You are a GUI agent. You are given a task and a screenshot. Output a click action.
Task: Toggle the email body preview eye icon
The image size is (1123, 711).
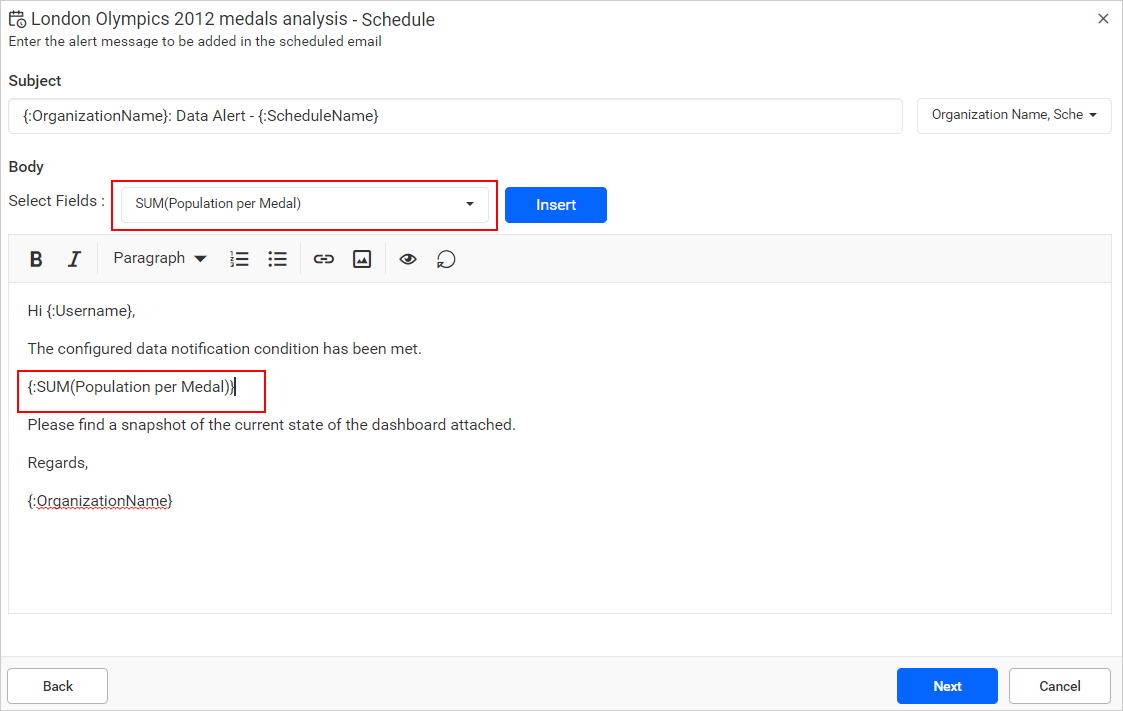coord(408,258)
